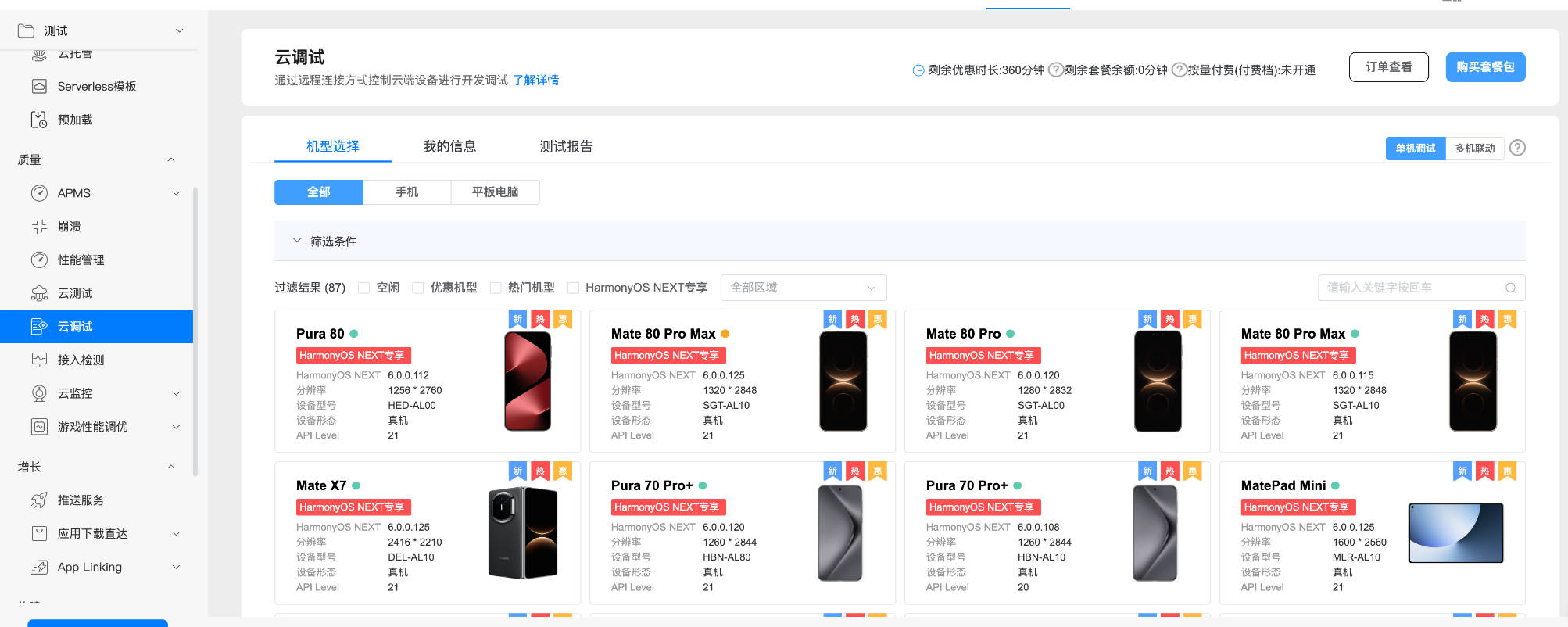Click the Mate X7 foldable thumbnail
Viewport: 1568px width, 627px height.
(x=523, y=532)
